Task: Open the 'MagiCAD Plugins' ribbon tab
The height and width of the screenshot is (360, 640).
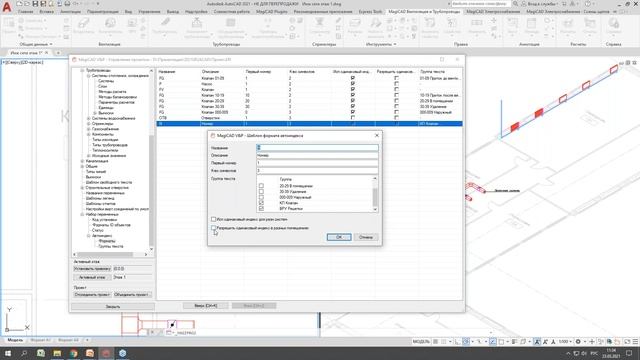Action: coord(272,12)
